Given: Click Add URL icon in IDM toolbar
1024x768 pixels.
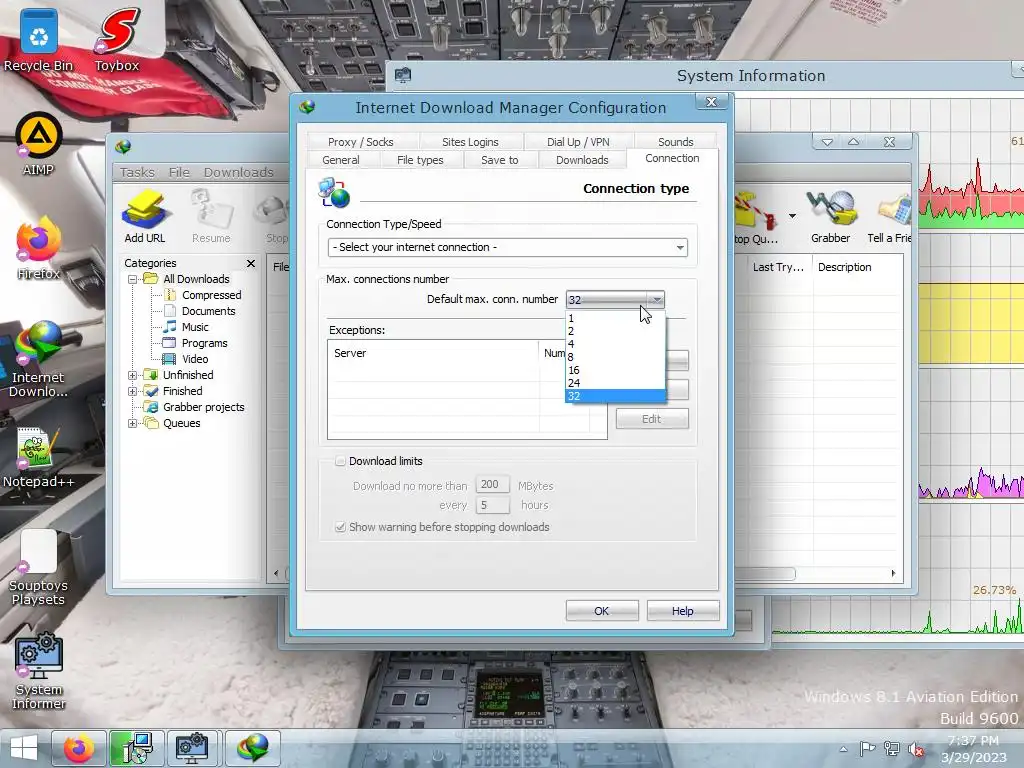Looking at the screenshot, I should pos(145,217).
